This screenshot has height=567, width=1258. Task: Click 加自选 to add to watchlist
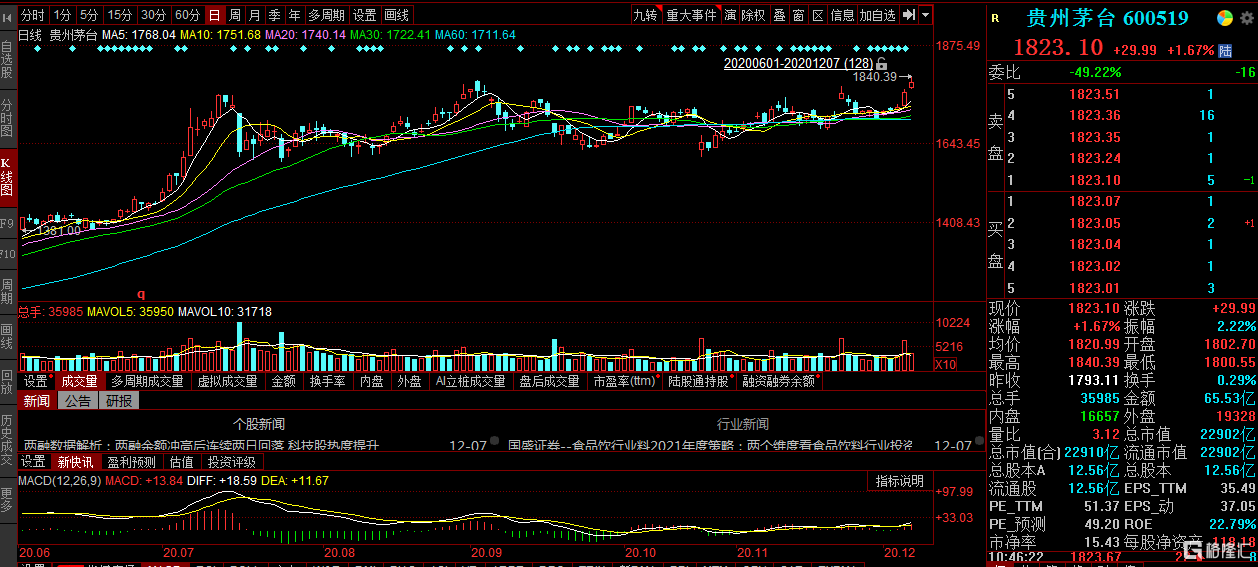[878, 15]
